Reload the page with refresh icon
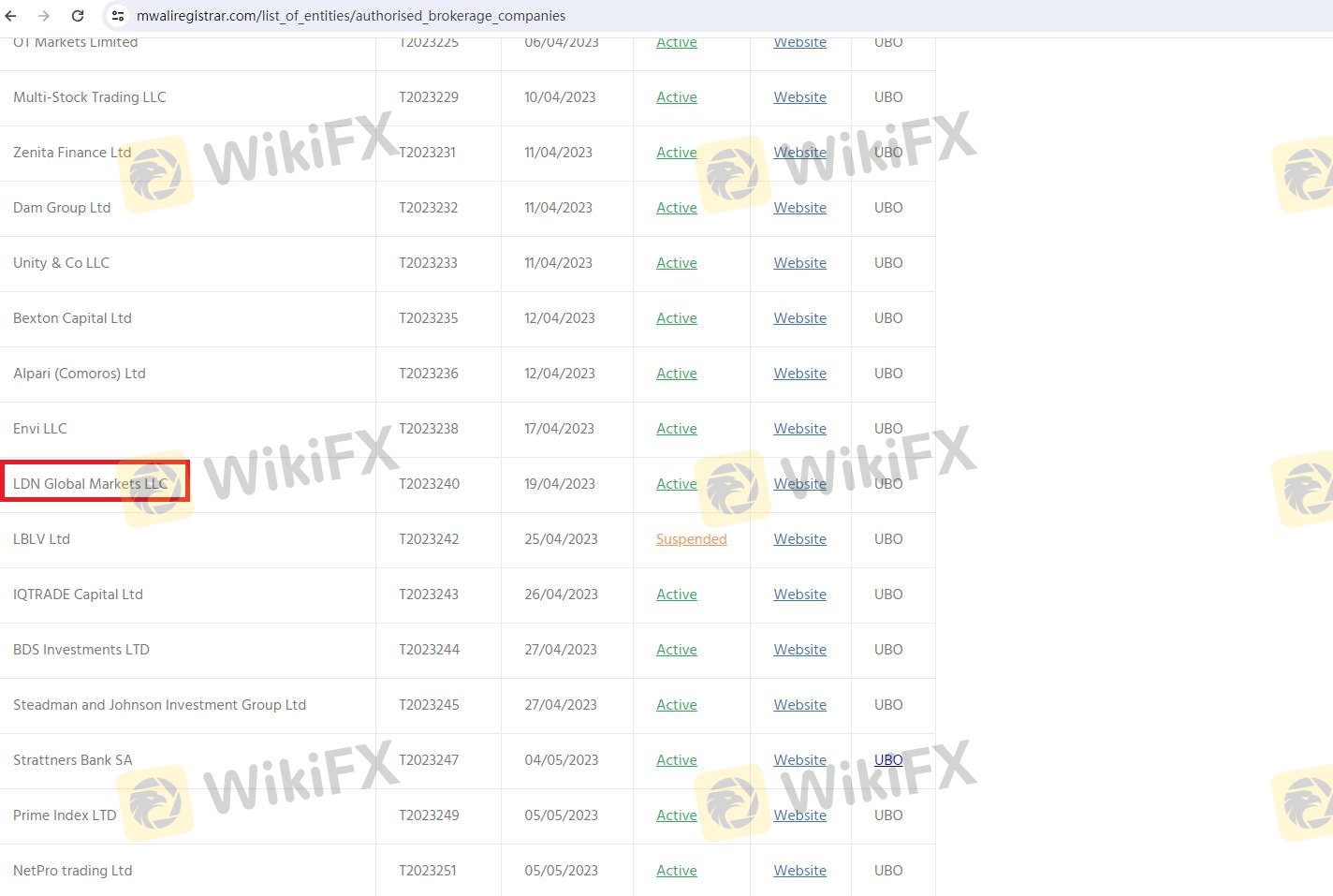 point(78,16)
